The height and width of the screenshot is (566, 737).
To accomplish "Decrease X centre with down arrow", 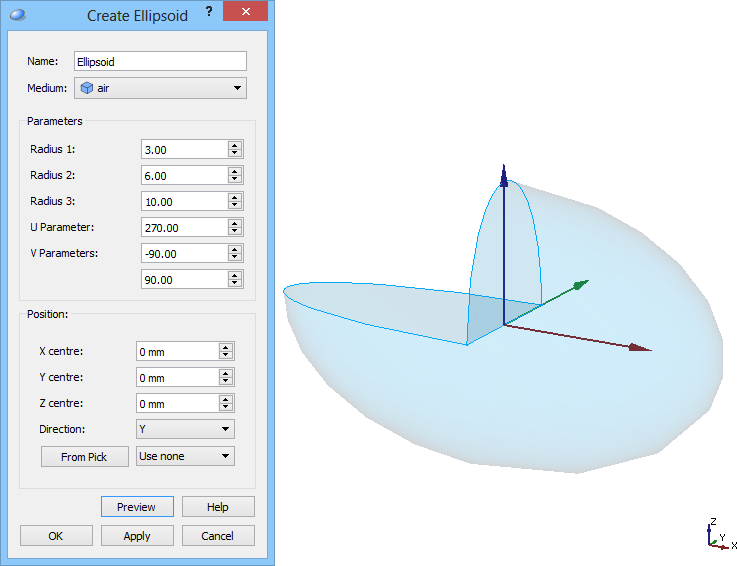I will pos(226,356).
